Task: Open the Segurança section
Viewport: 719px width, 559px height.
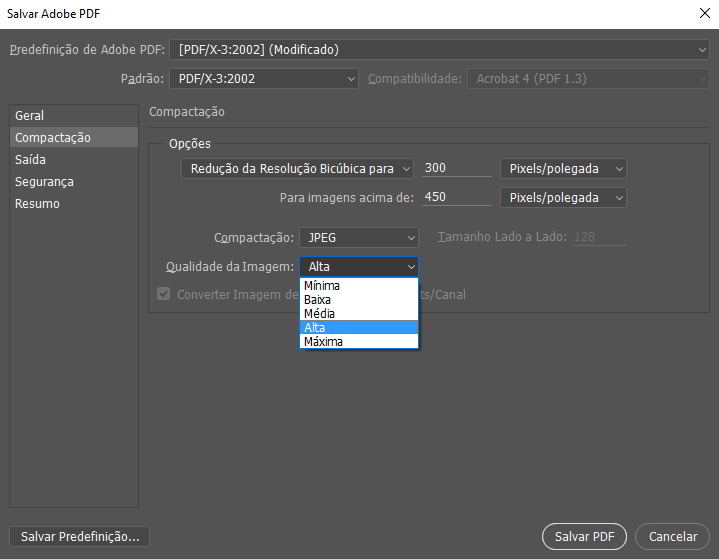Action: [44, 182]
